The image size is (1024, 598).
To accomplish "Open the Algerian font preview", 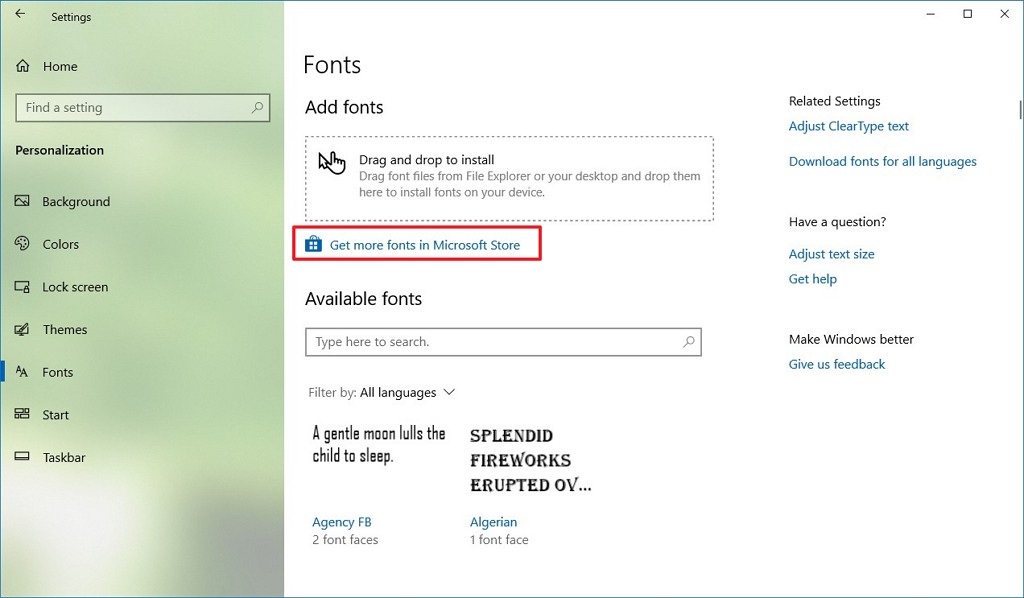I will click(x=530, y=460).
